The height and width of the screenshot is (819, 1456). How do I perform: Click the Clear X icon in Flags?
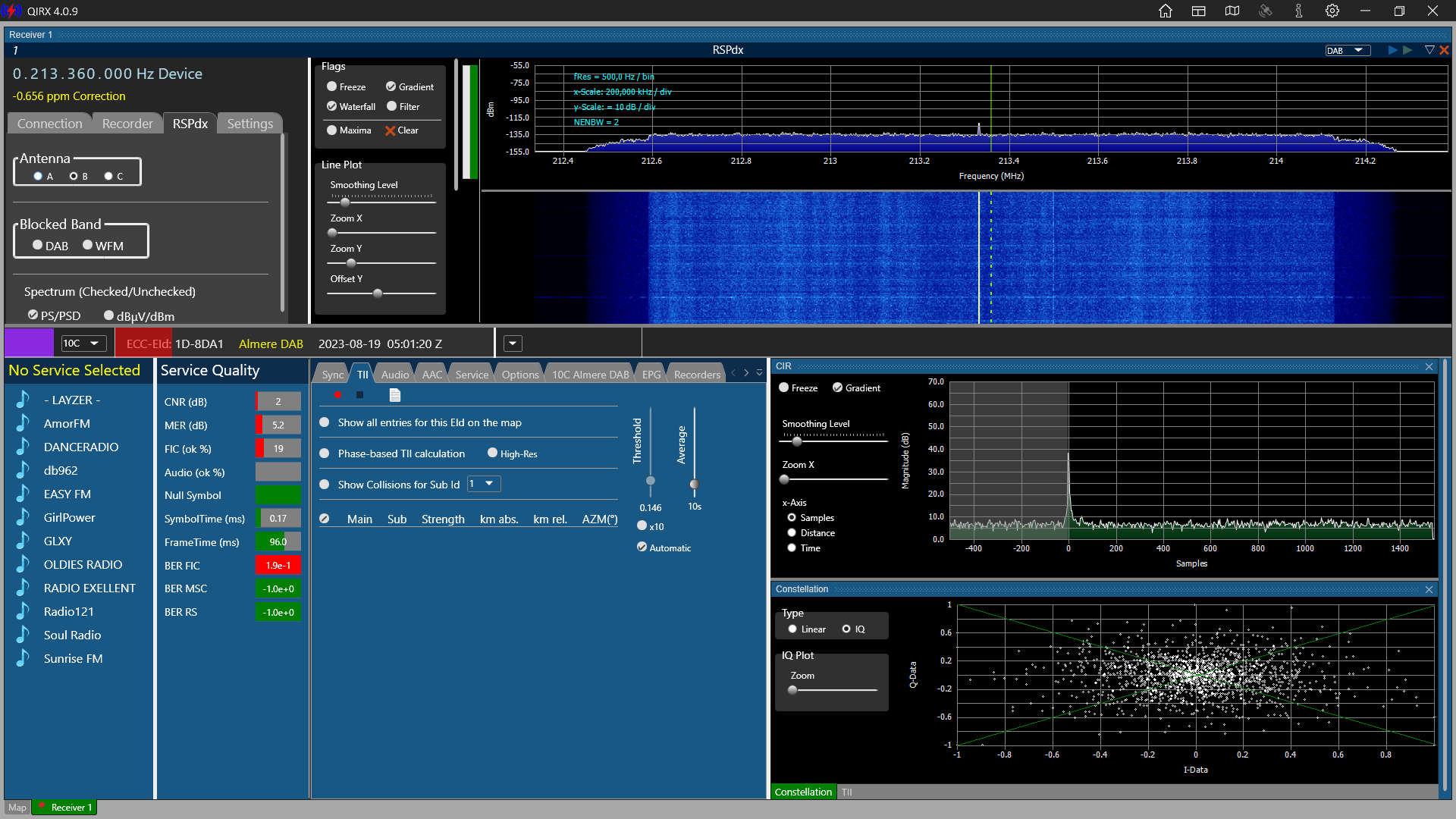[x=390, y=130]
